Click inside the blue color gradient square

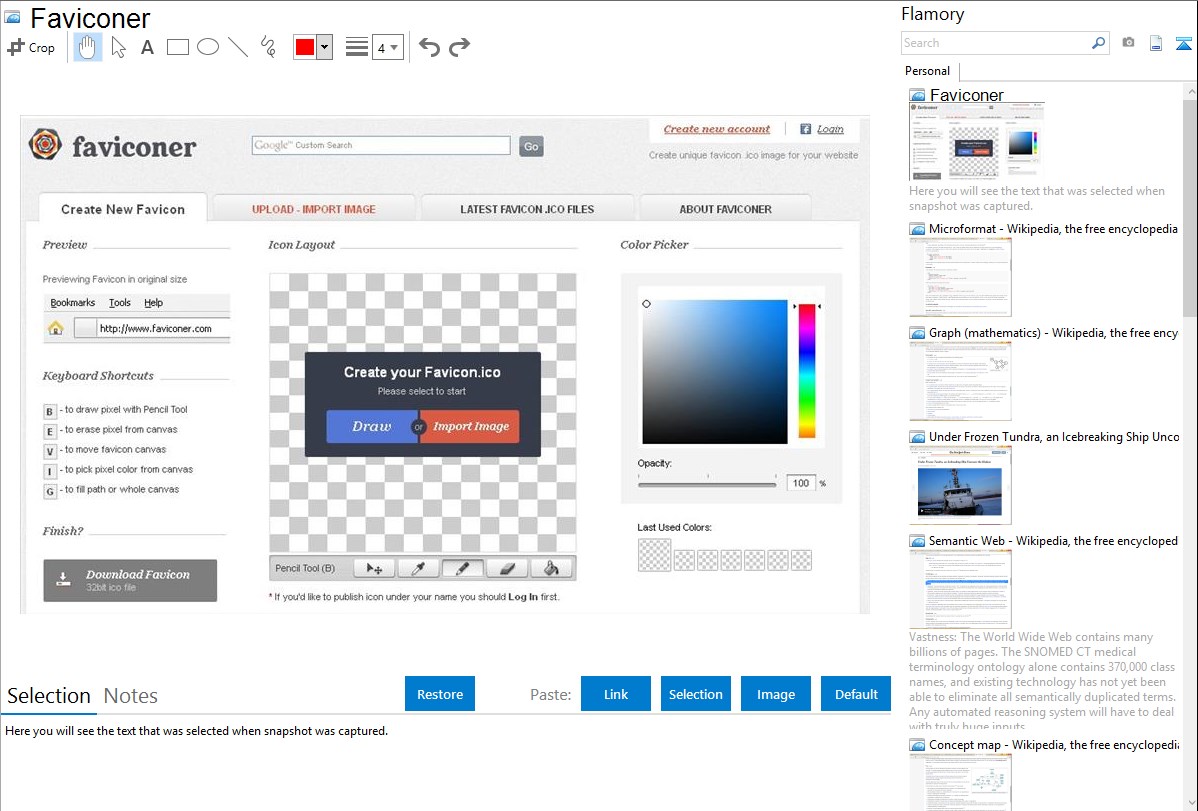coord(714,371)
